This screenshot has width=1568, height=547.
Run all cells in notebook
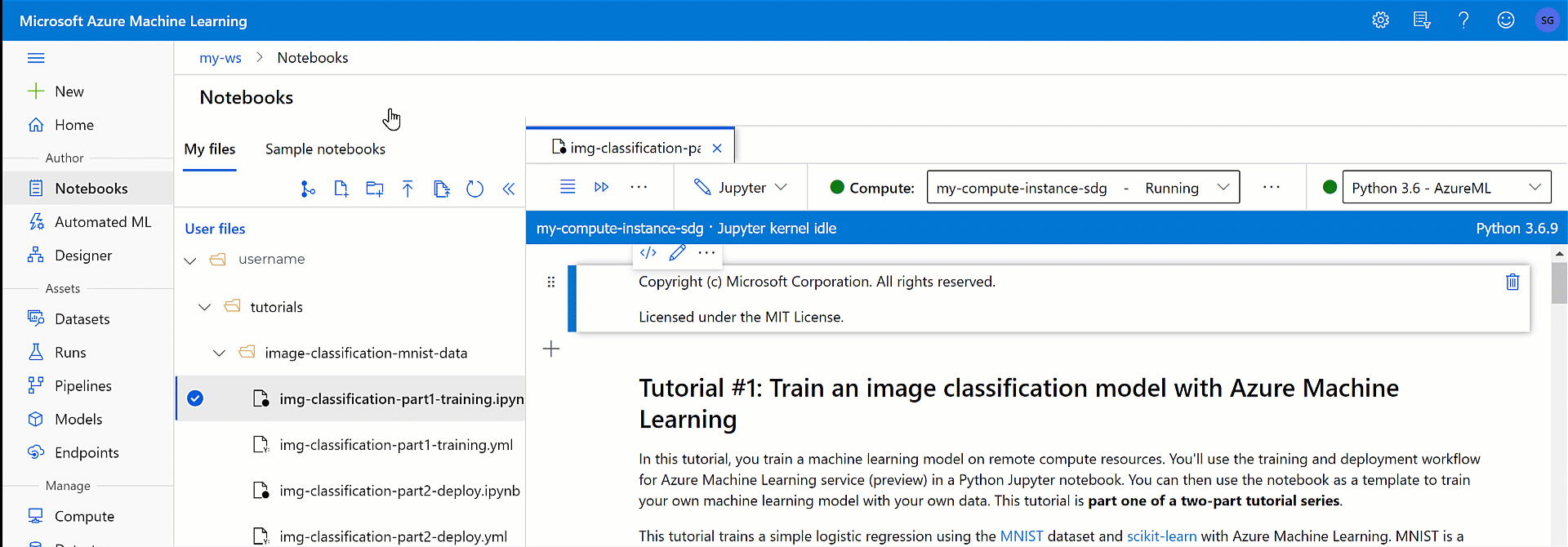602,187
